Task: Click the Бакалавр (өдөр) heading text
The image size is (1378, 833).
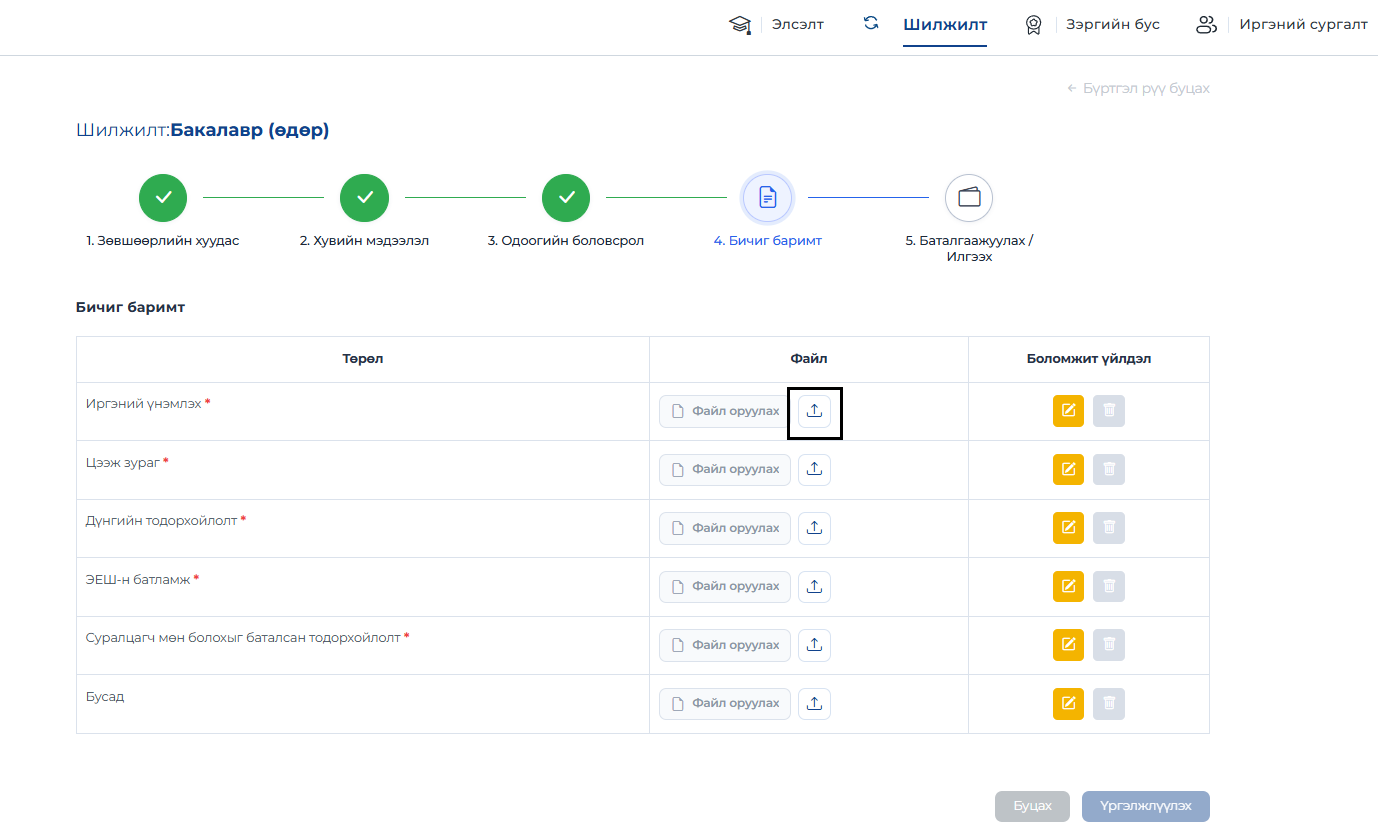Action: pos(250,131)
